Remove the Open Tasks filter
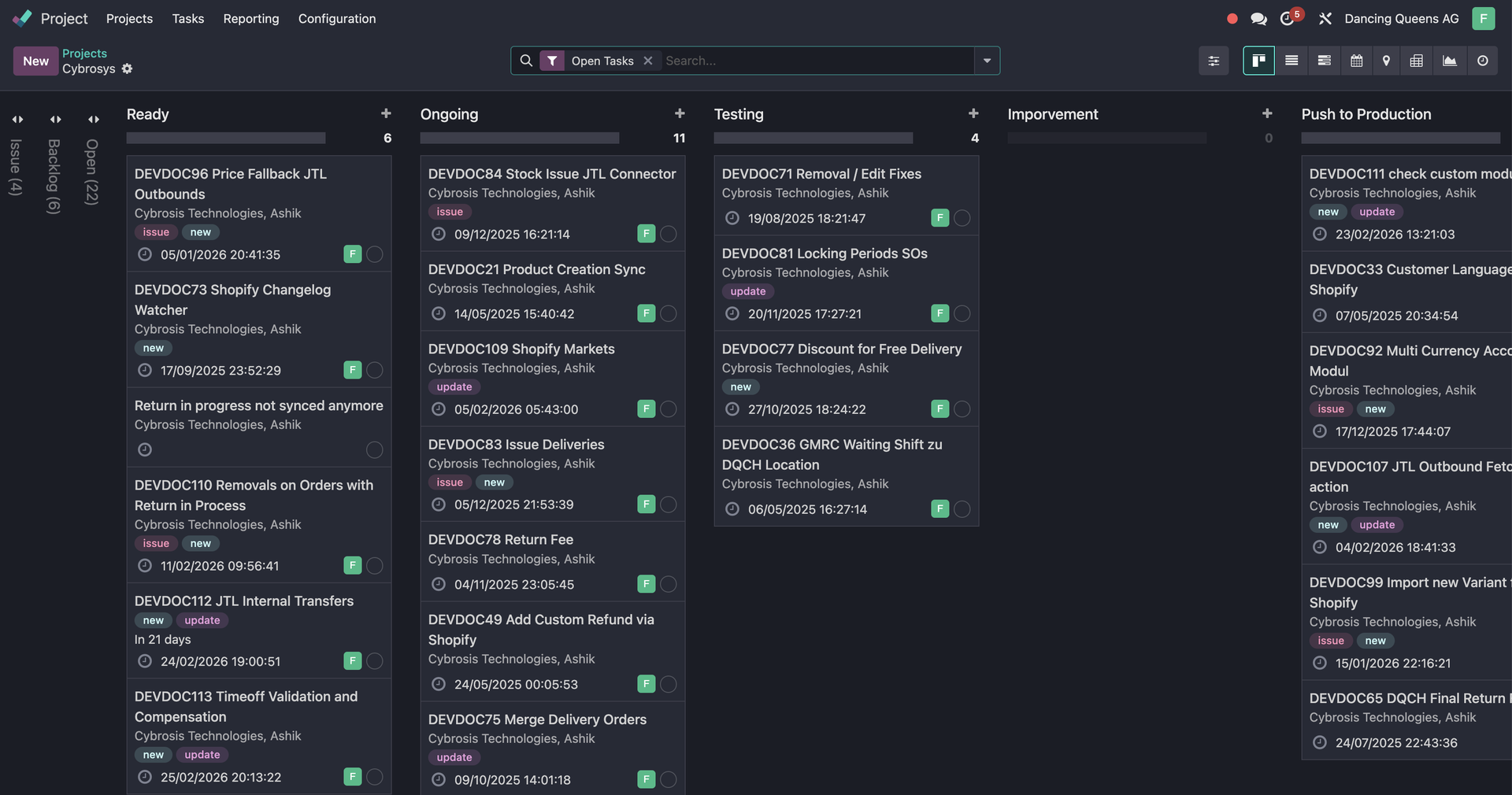This screenshot has width=1512, height=795. pos(647,61)
